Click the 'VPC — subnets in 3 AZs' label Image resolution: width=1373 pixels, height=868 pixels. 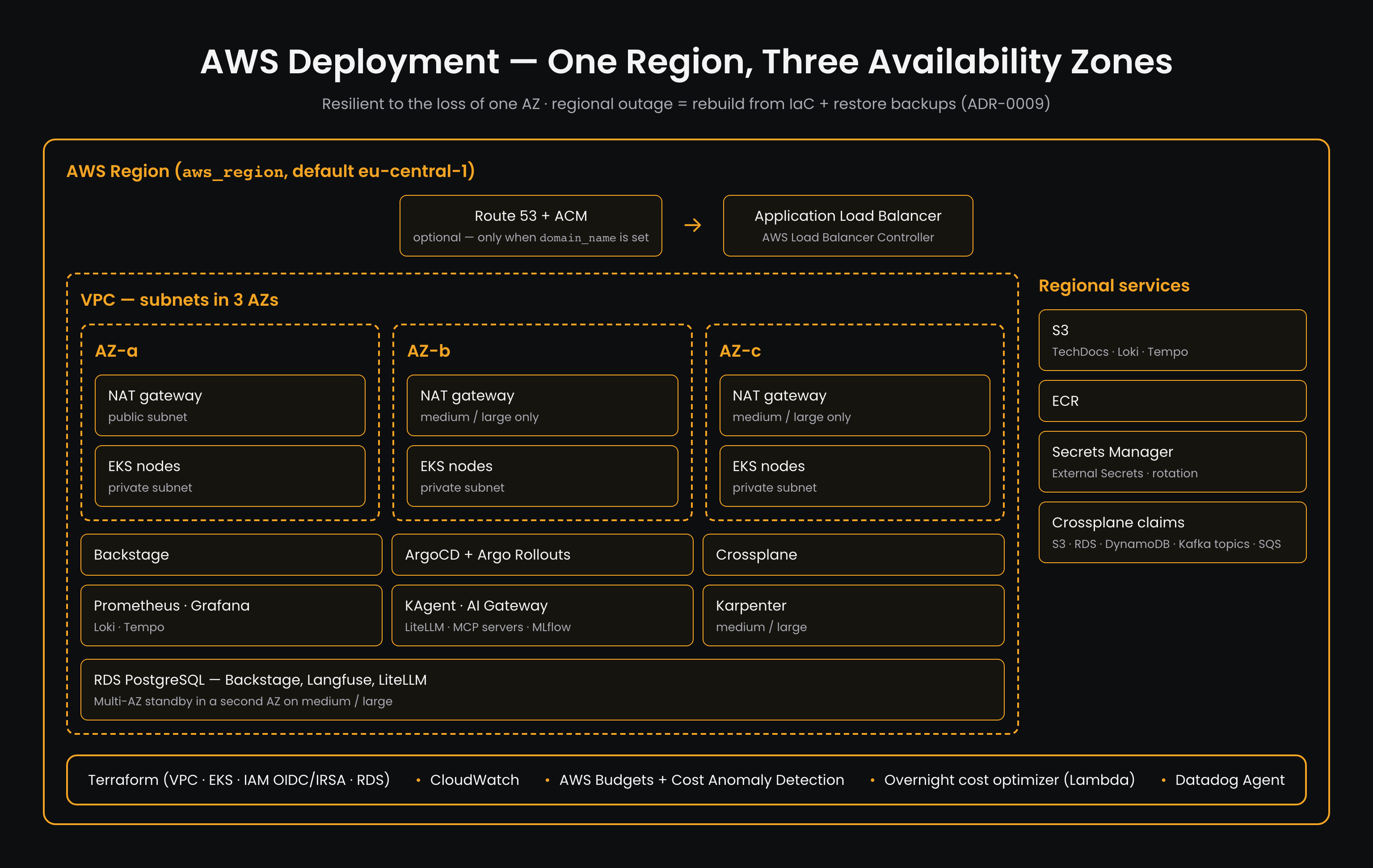click(180, 300)
